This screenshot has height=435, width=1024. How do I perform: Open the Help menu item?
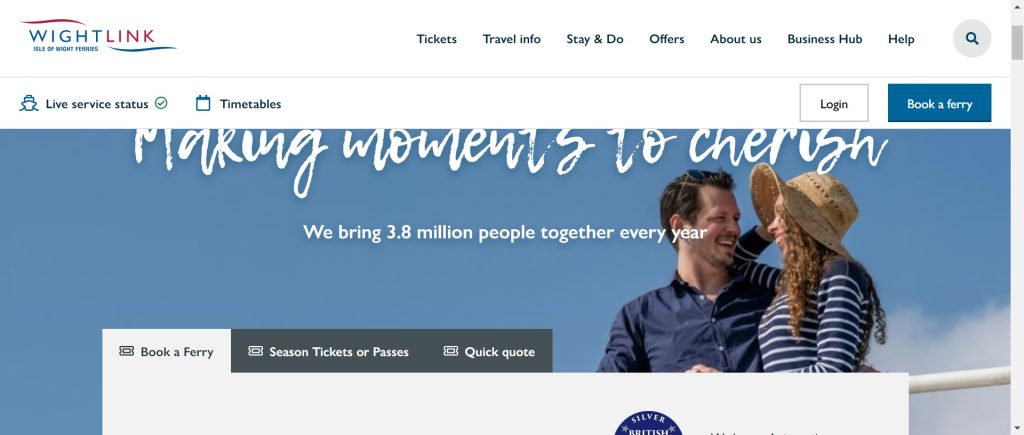pos(901,39)
